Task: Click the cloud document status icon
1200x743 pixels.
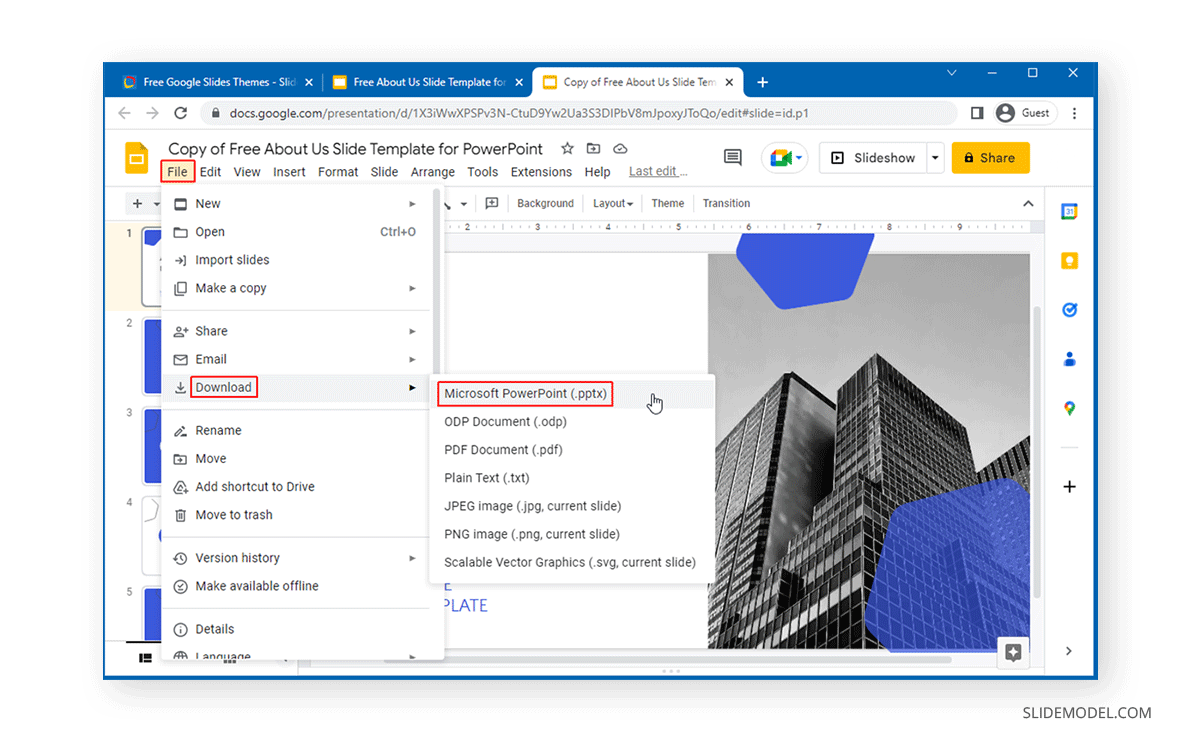Action: click(620, 149)
